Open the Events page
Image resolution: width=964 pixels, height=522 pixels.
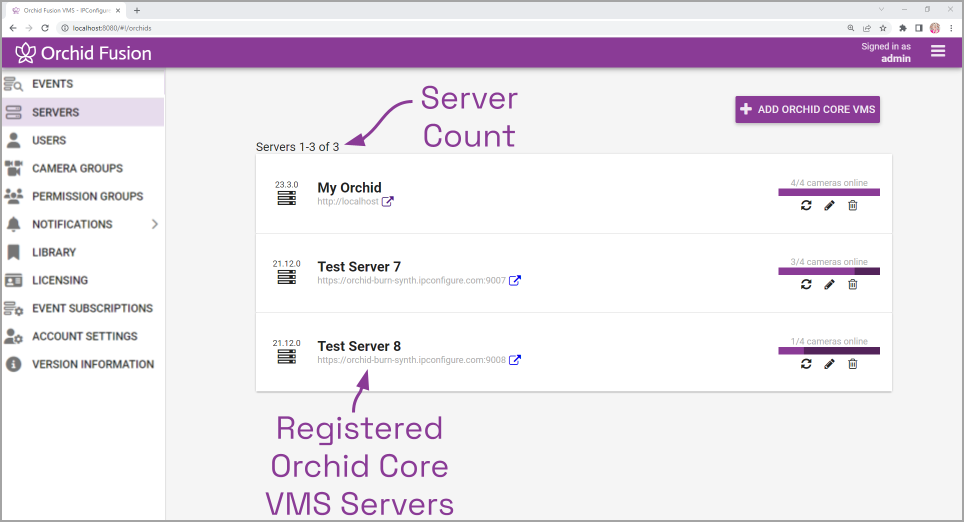click(x=83, y=84)
